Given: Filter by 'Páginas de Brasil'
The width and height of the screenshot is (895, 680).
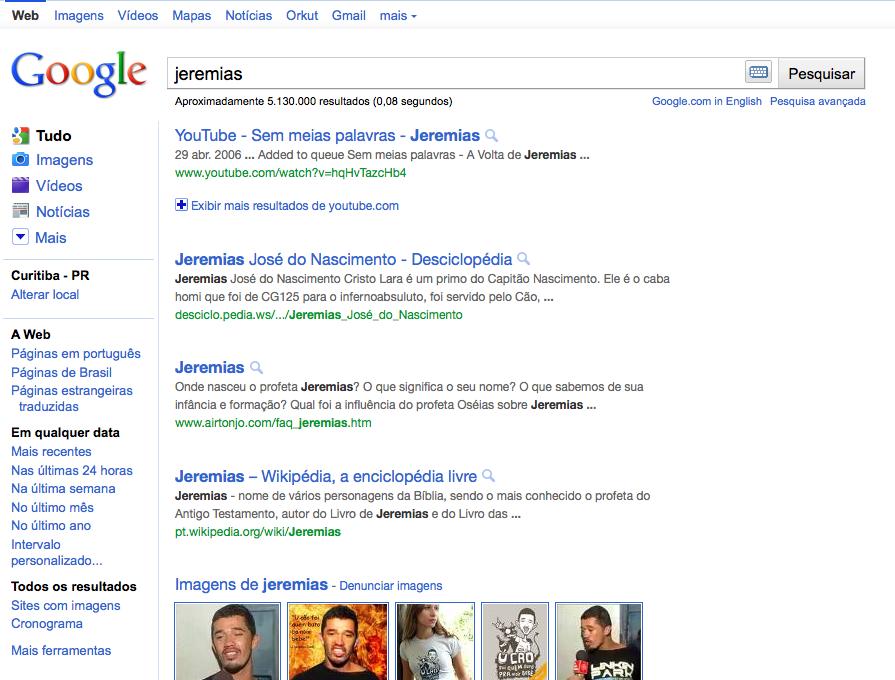Looking at the screenshot, I should [x=62, y=372].
